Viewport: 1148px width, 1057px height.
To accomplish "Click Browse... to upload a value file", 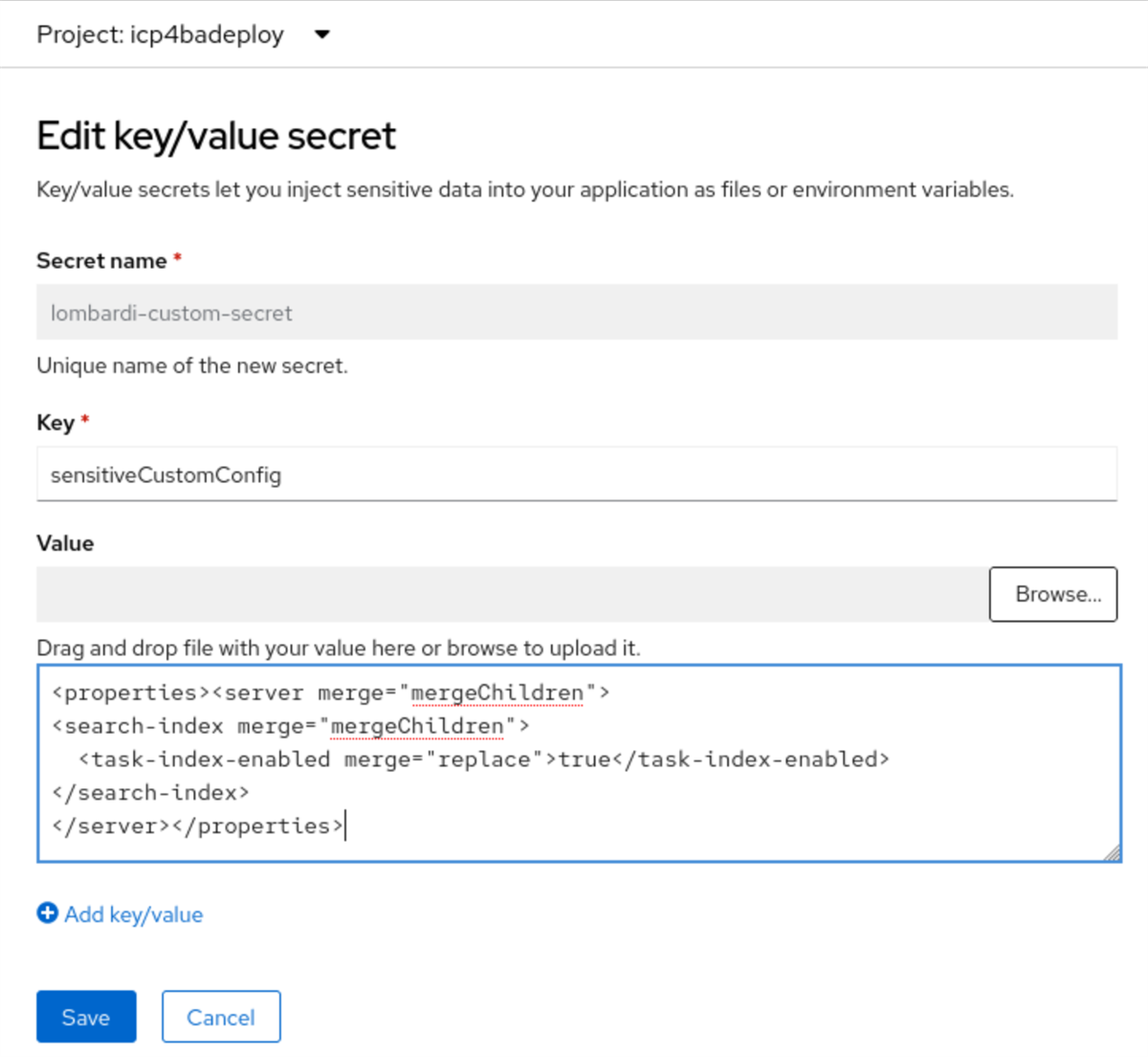I will (x=1052, y=593).
